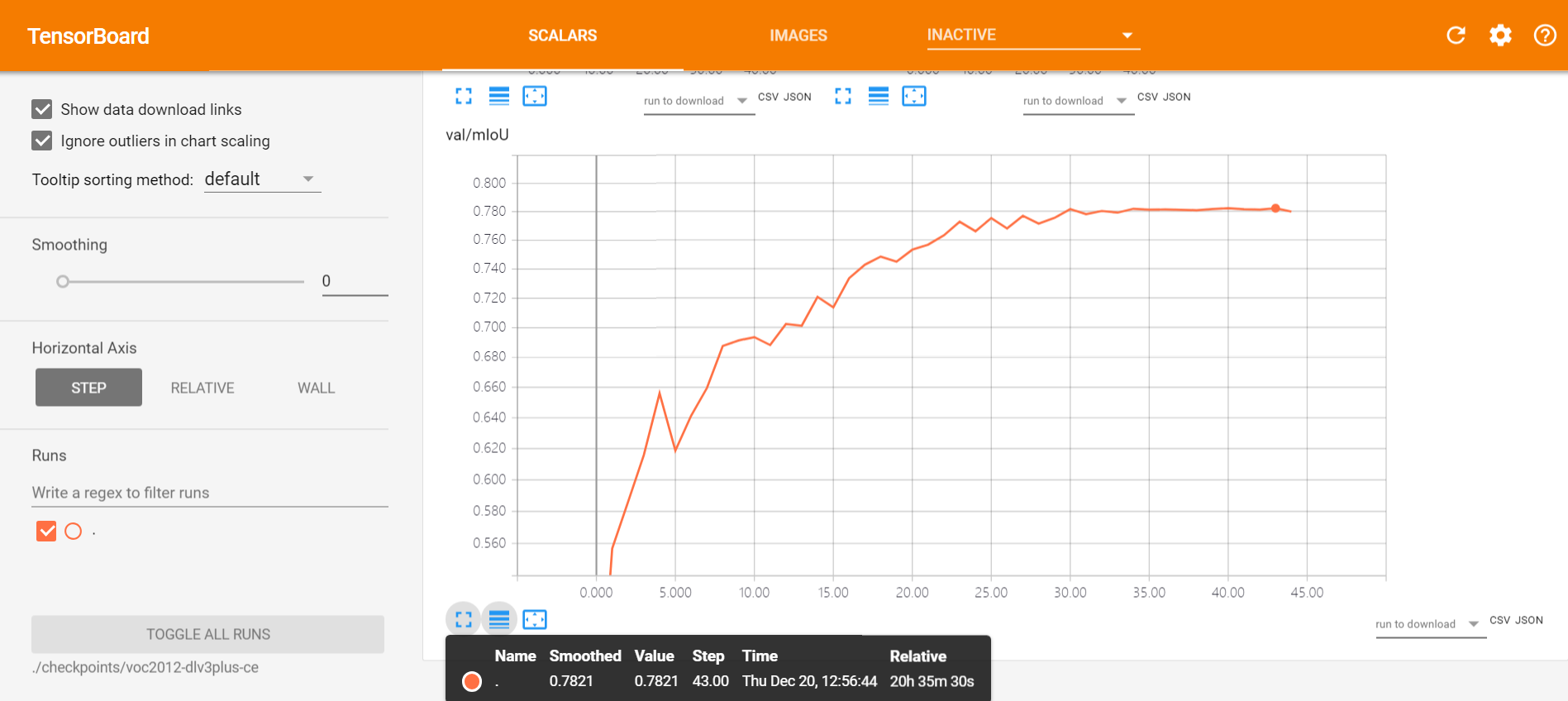
Task: Toggle y-axis log scale on second top chart
Action: coord(879,96)
